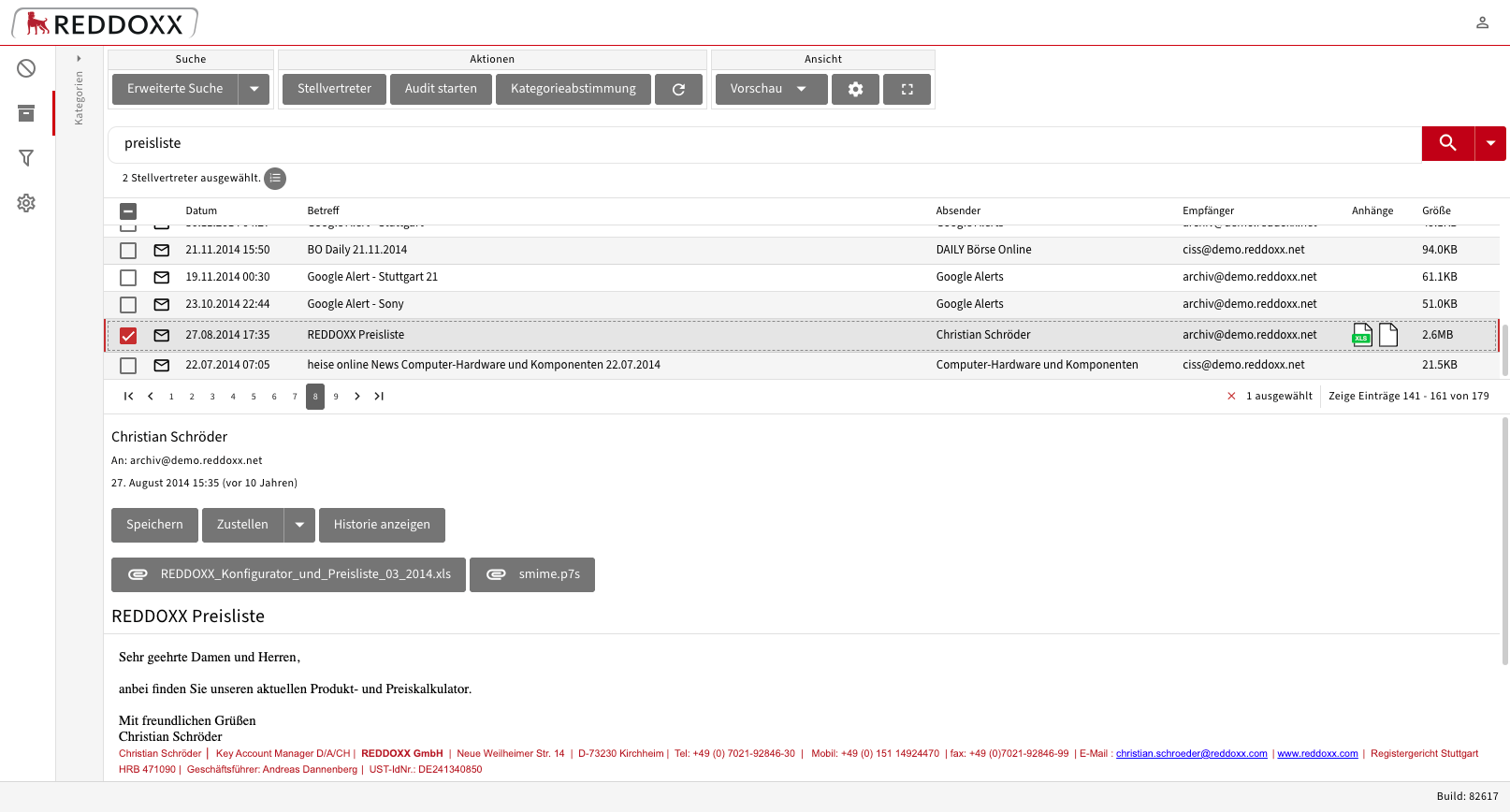Click the Erweiterte Suche button

175,89
